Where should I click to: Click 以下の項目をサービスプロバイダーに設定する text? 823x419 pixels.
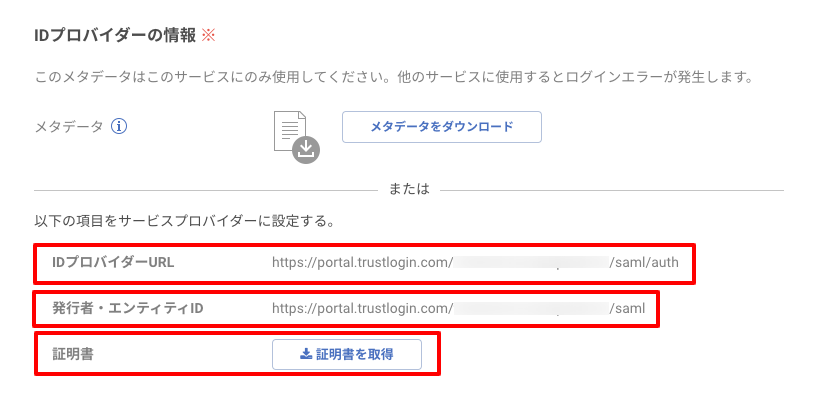click(x=185, y=221)
